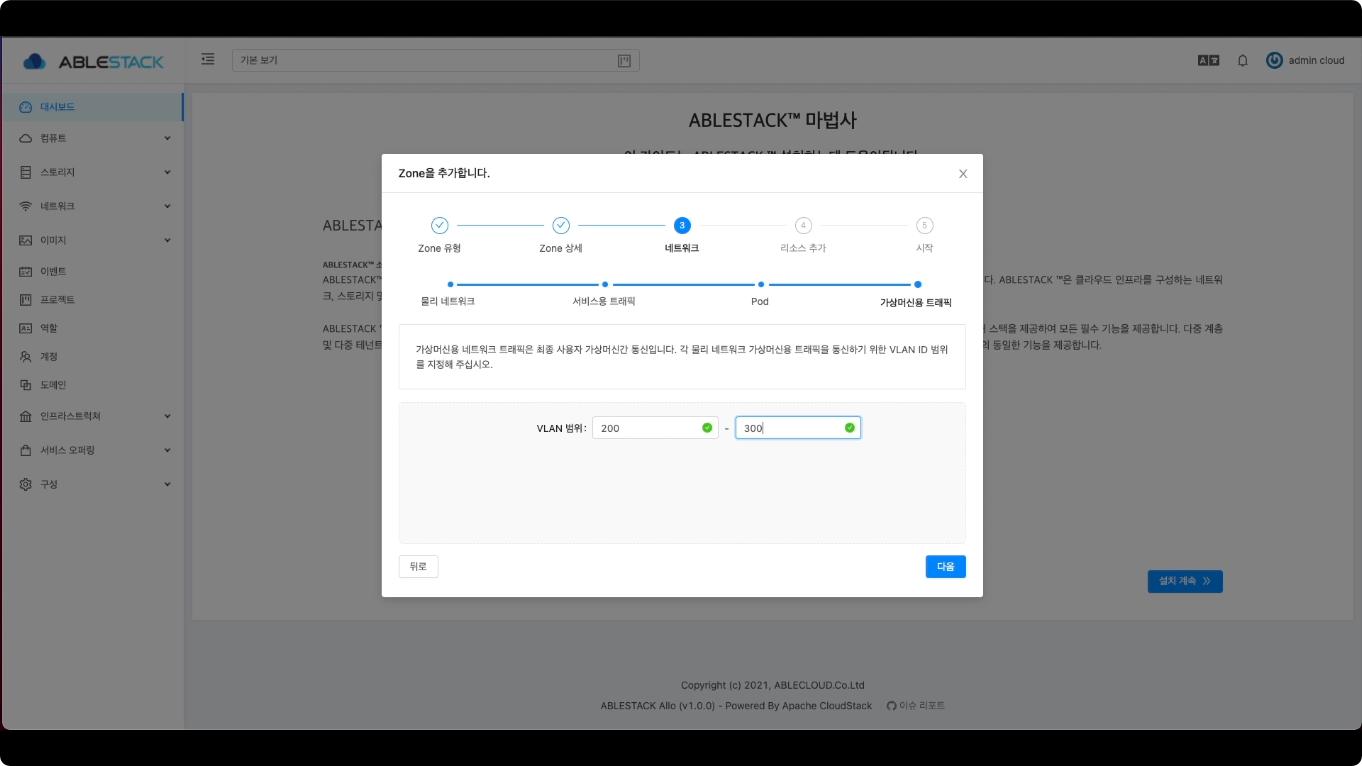Select the 서비스용 트래픽 sub-step

coord(604,301)
